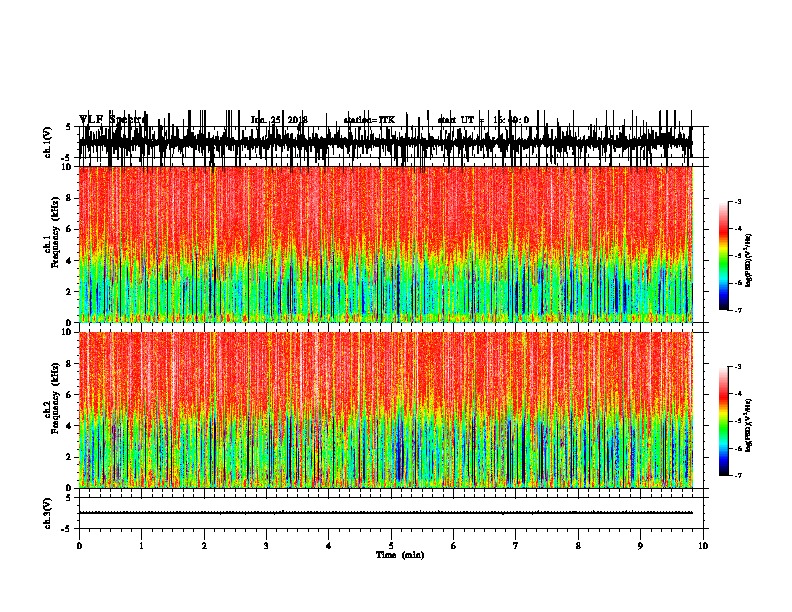This screenshot has width=792, height=612.
Task: Click the 'start UT' header text
Action: coord(457,120)
